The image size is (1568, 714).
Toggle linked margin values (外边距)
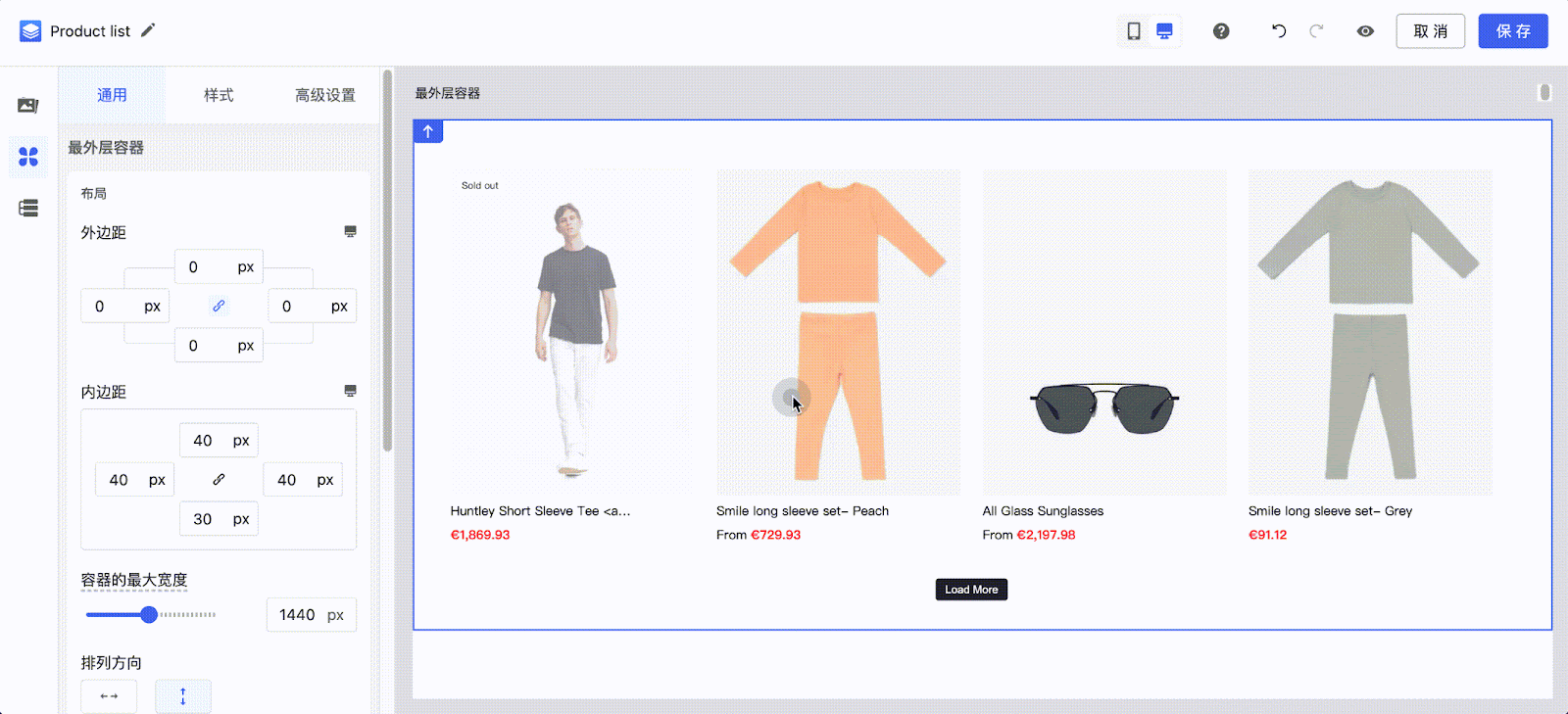[x=219, y=306]
